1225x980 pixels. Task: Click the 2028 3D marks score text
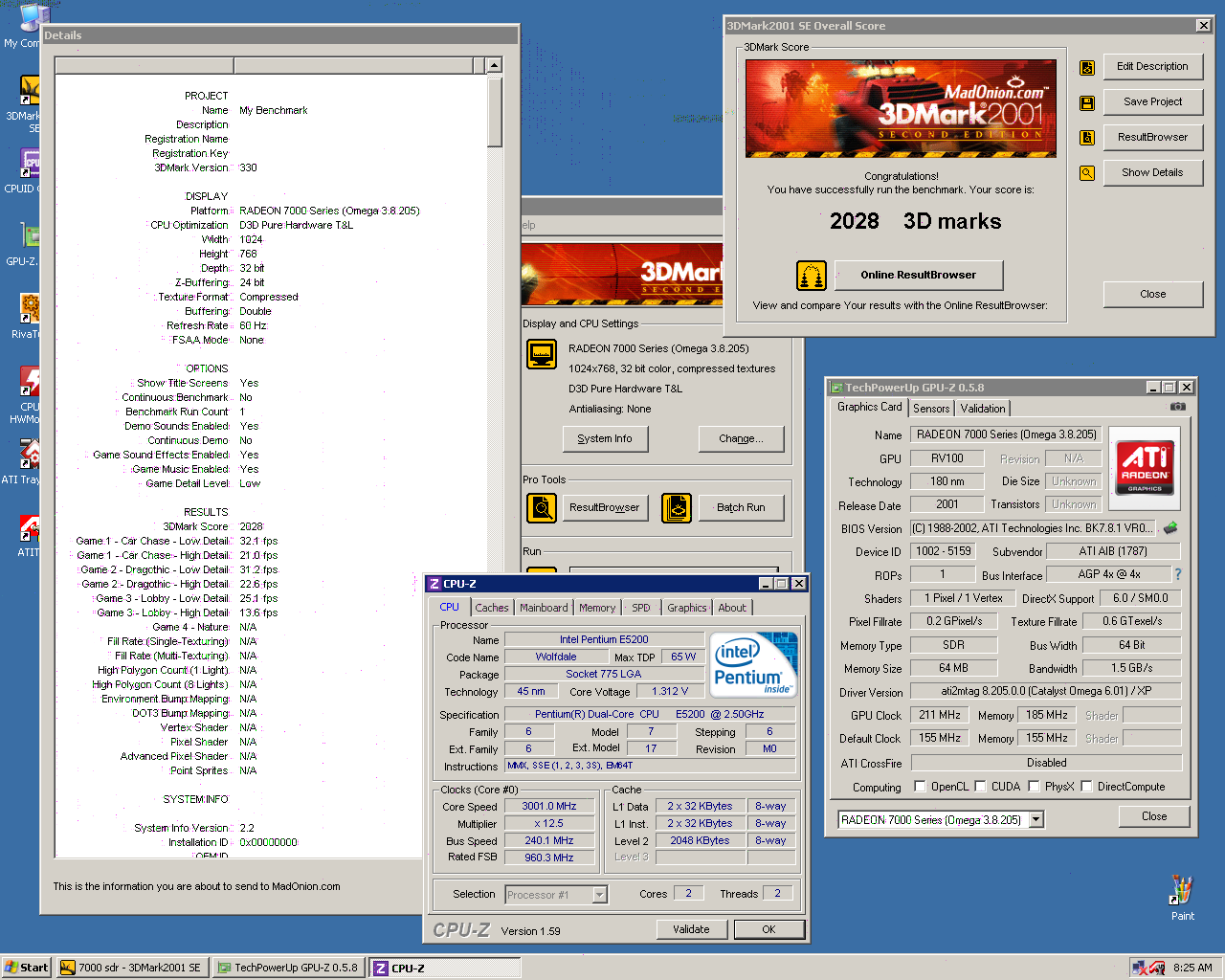pos(915,221)
